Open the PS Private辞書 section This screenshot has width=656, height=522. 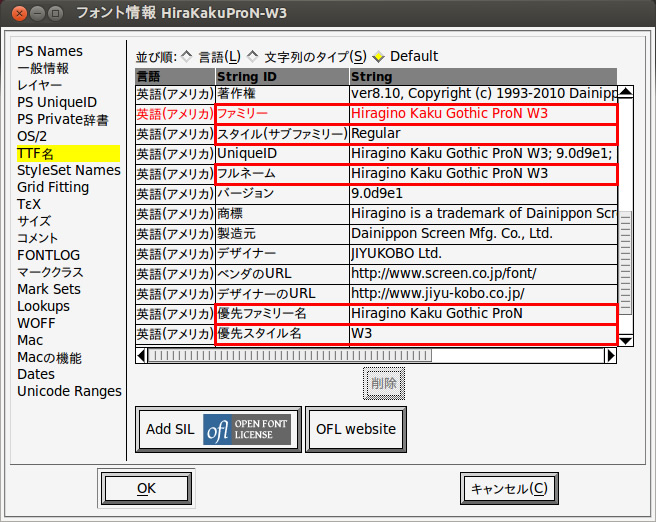63,119
